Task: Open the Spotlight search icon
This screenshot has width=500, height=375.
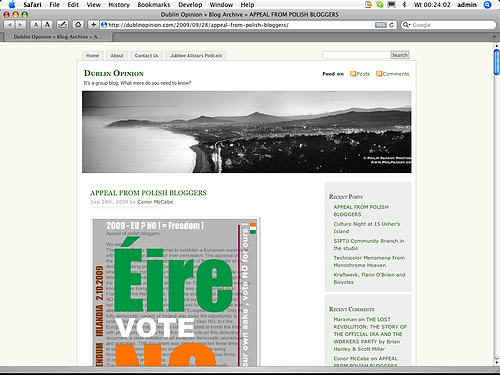Action: pyautogui.click(x=487, y=5)
